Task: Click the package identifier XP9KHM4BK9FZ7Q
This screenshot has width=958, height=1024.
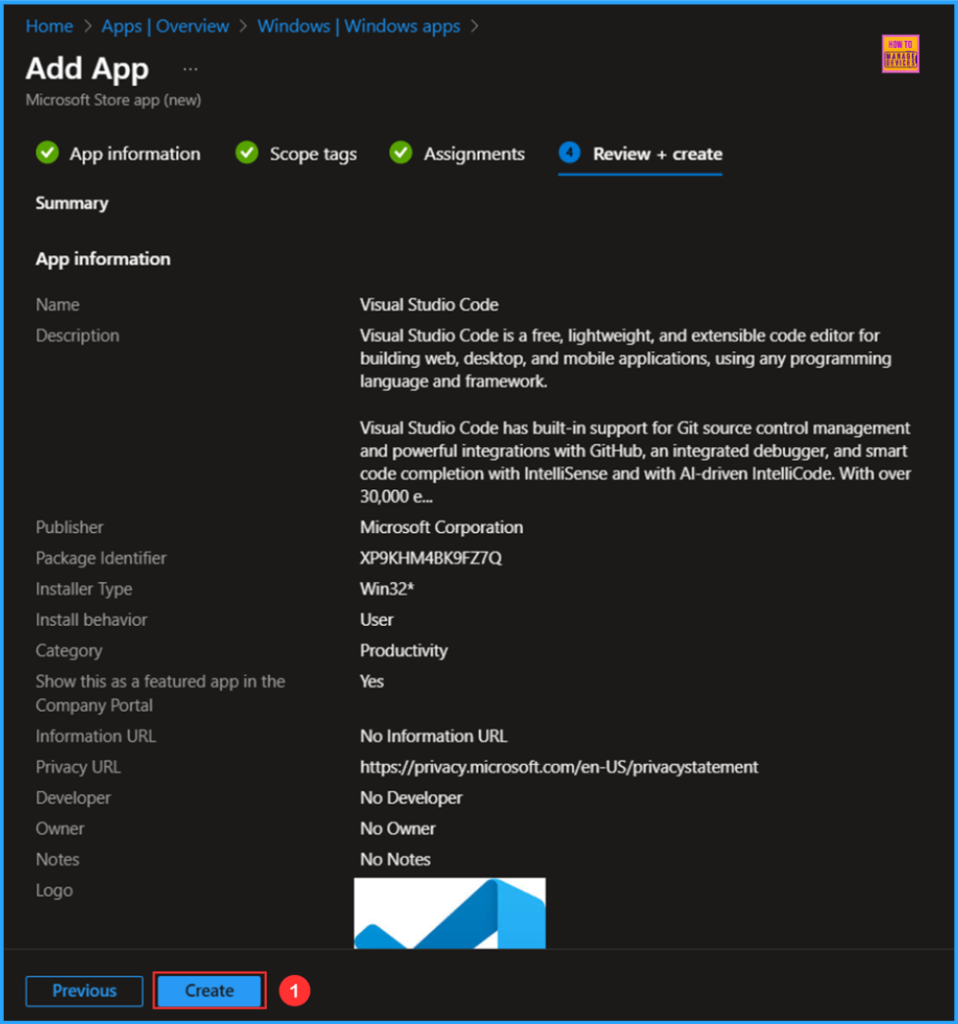Action: tap(431, 558)
